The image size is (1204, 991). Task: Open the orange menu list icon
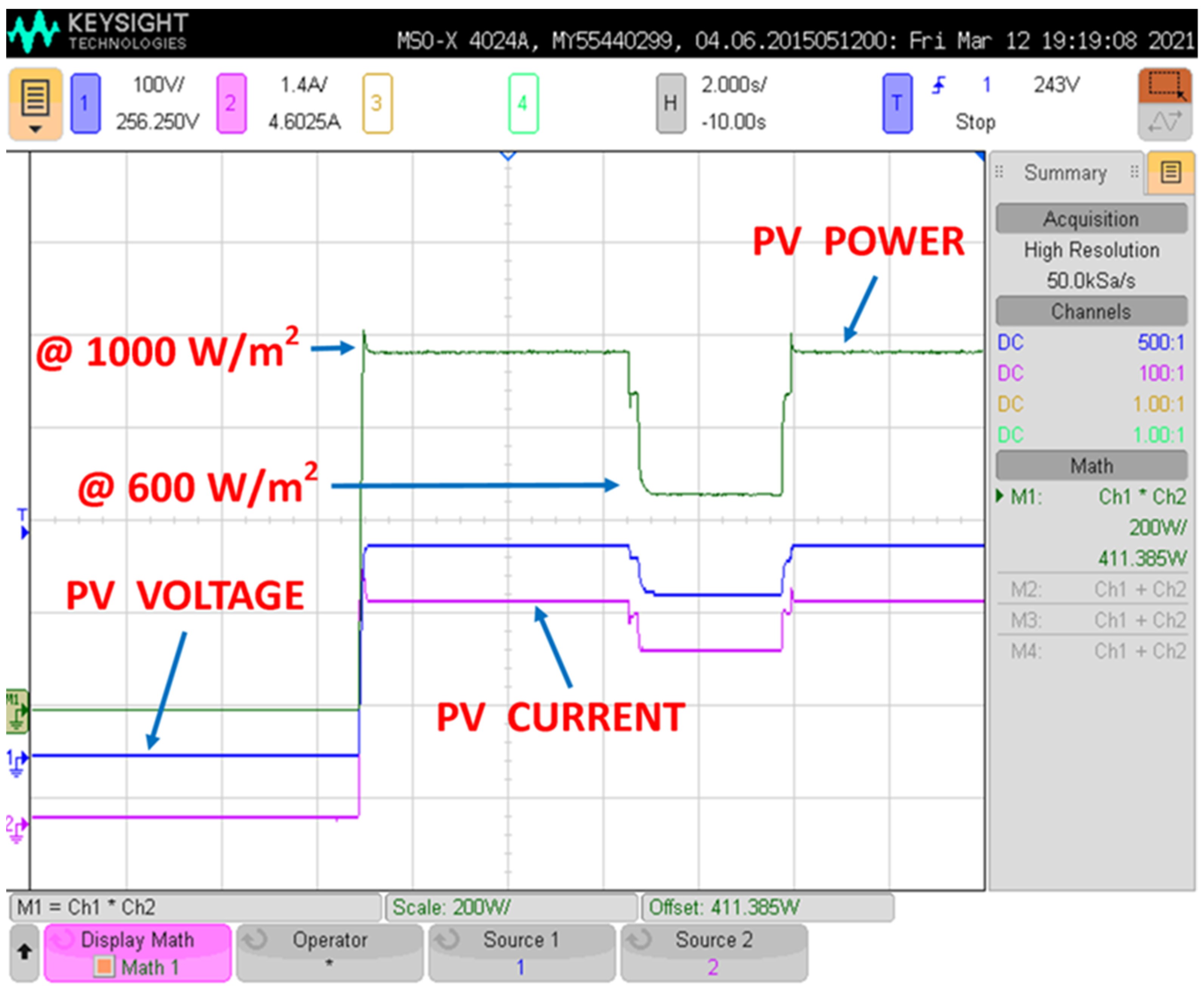click(x=35, y=103)
